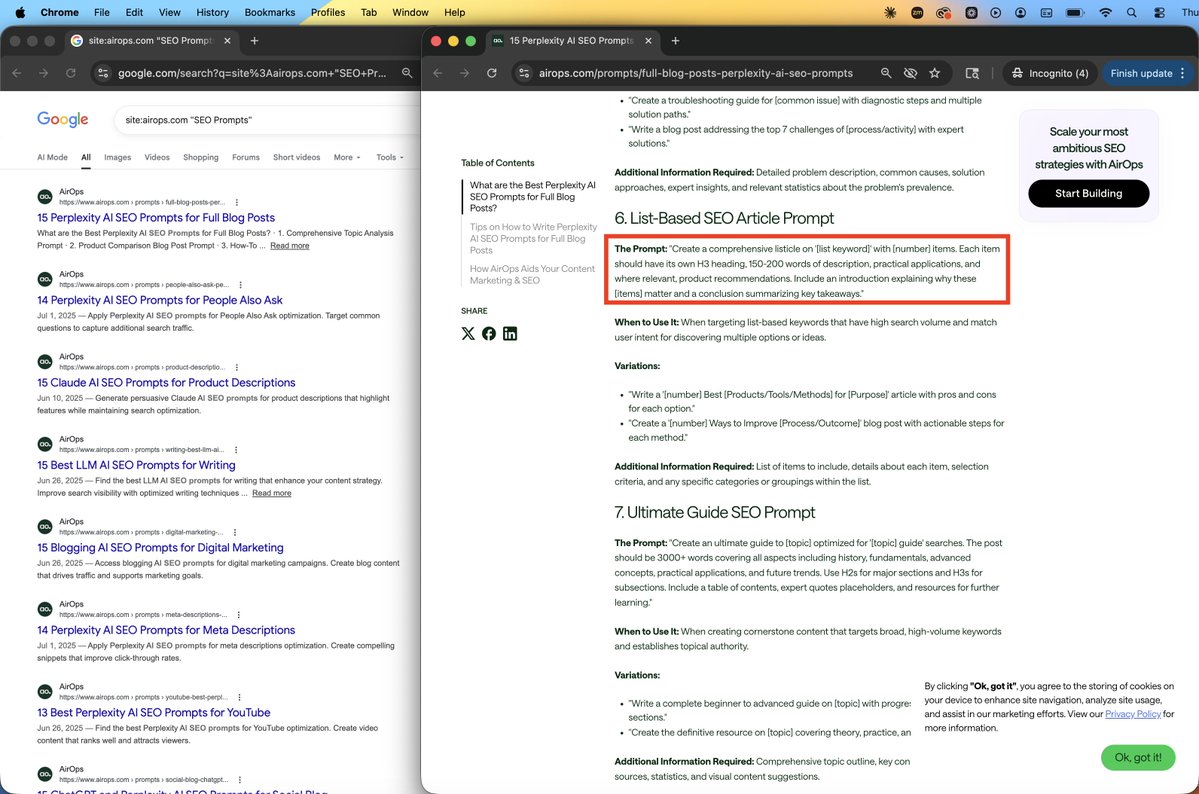The image size is (1199, 794).
Task: Open Spotlight search in menu bar
Action: pos(1132,12)
